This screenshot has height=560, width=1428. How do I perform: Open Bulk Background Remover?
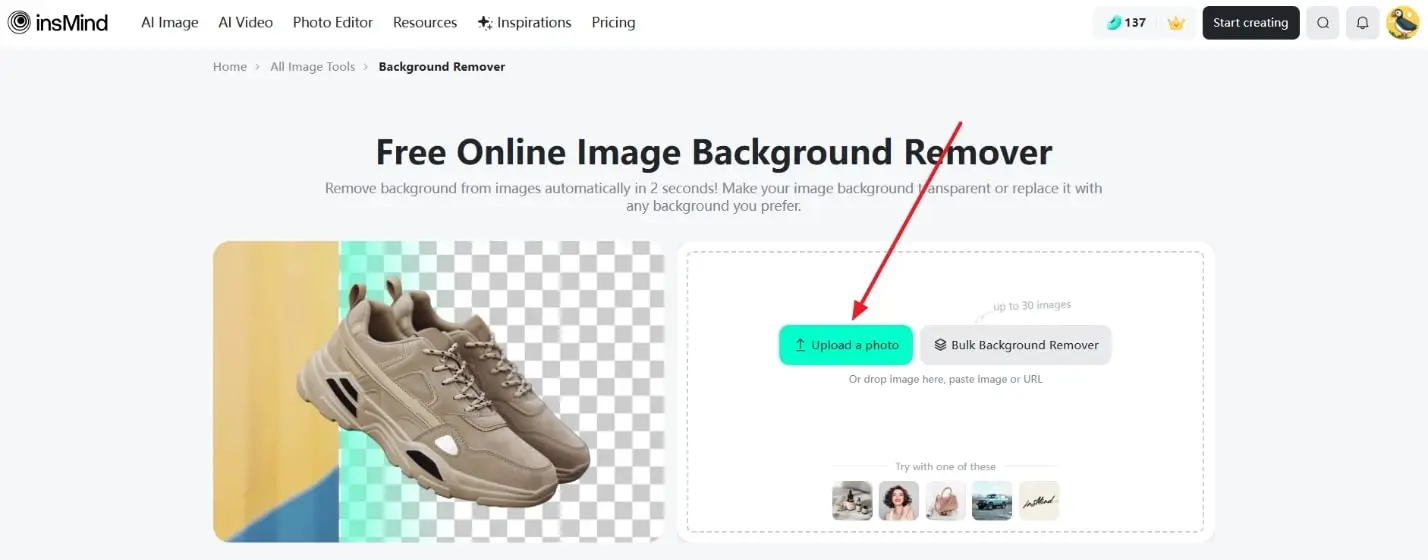click(1015, 345)
